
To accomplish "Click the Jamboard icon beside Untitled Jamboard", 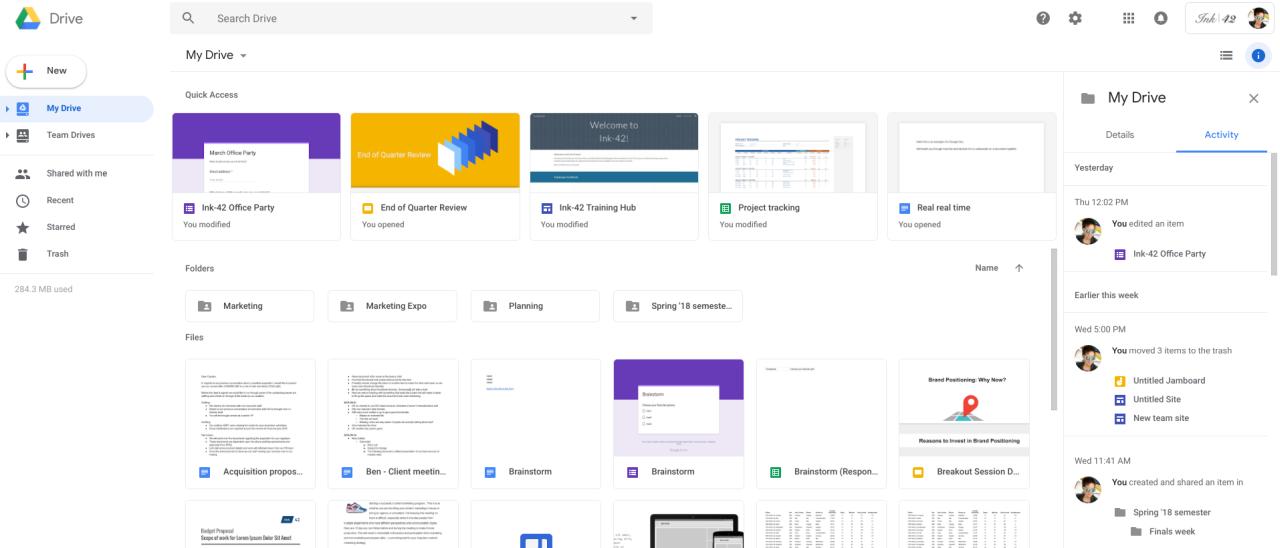I will click(1120, 381).
